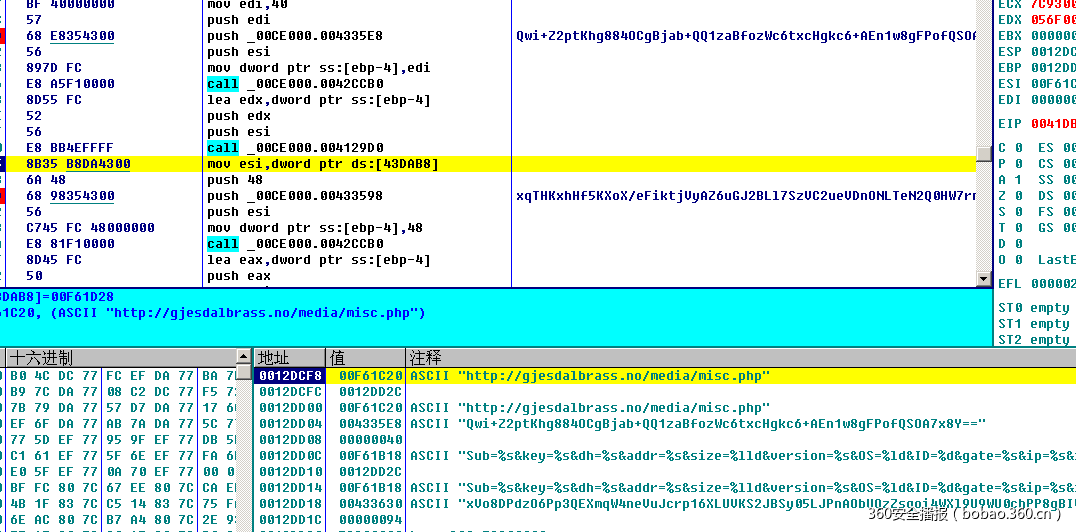
Task: Click the hex dump scrollbar up arrow
Action: (x=243, y=357)
